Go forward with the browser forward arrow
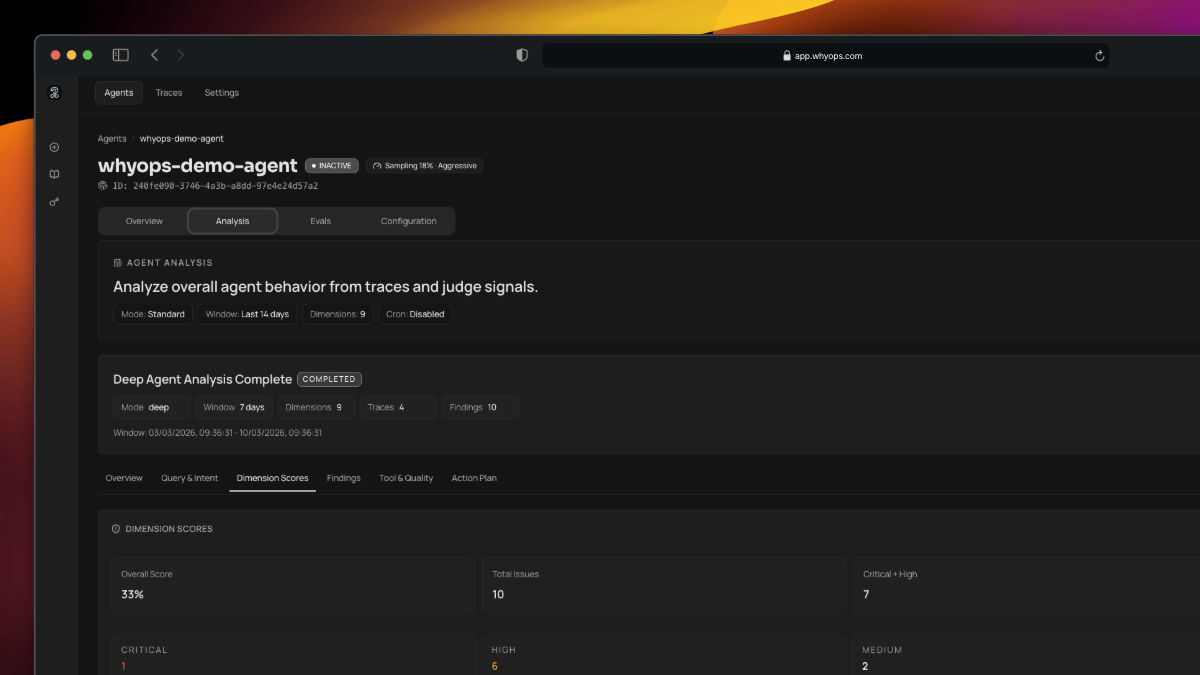1200x675 pixels. 181,55
